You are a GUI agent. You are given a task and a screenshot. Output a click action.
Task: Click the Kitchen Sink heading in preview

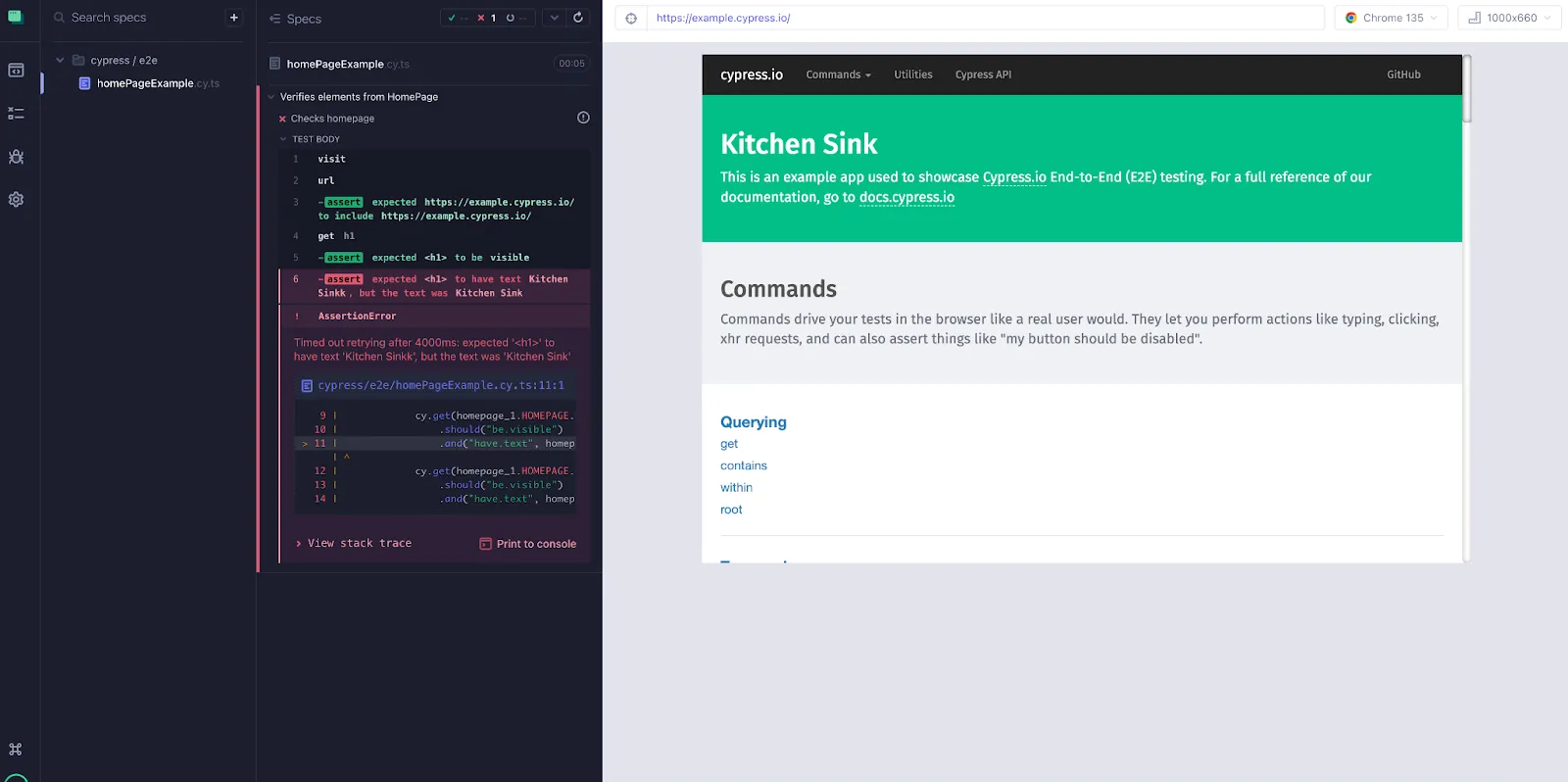[799, 144]
